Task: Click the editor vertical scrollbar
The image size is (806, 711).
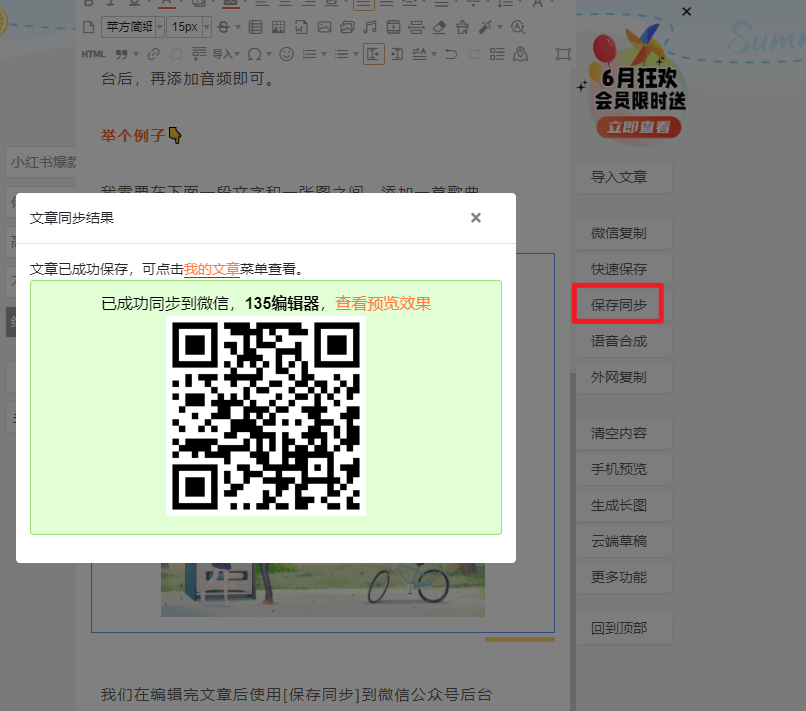Action: (573, 540)
